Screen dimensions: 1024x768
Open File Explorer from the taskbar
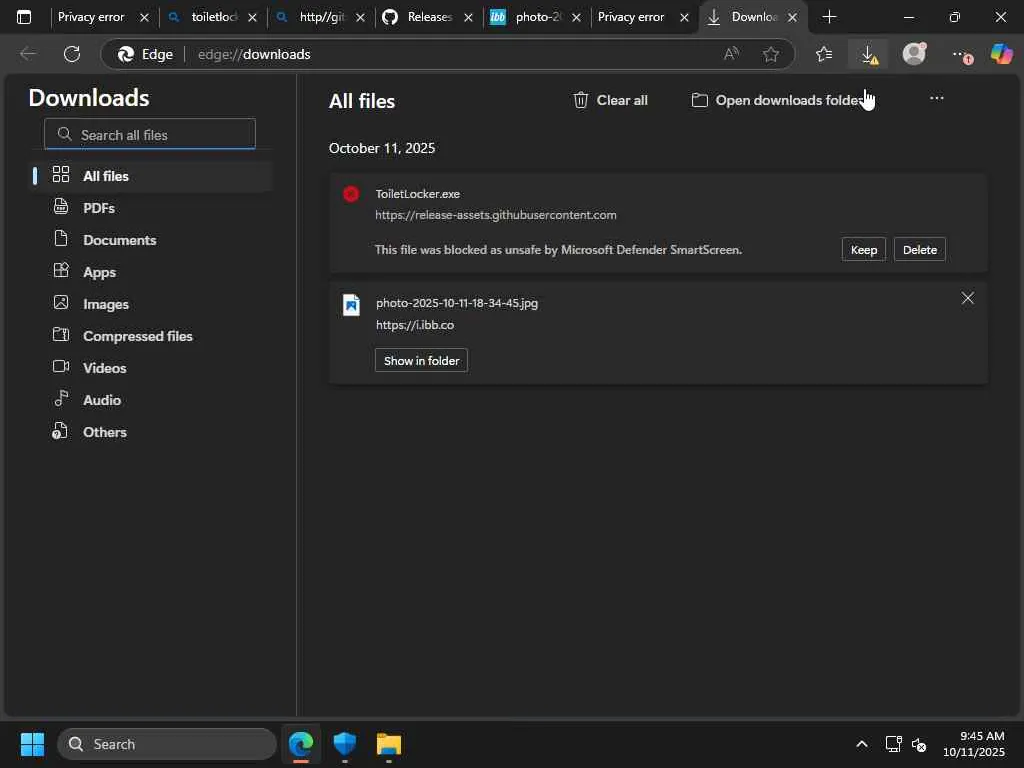pyautogui.click(x=389, y=744)
